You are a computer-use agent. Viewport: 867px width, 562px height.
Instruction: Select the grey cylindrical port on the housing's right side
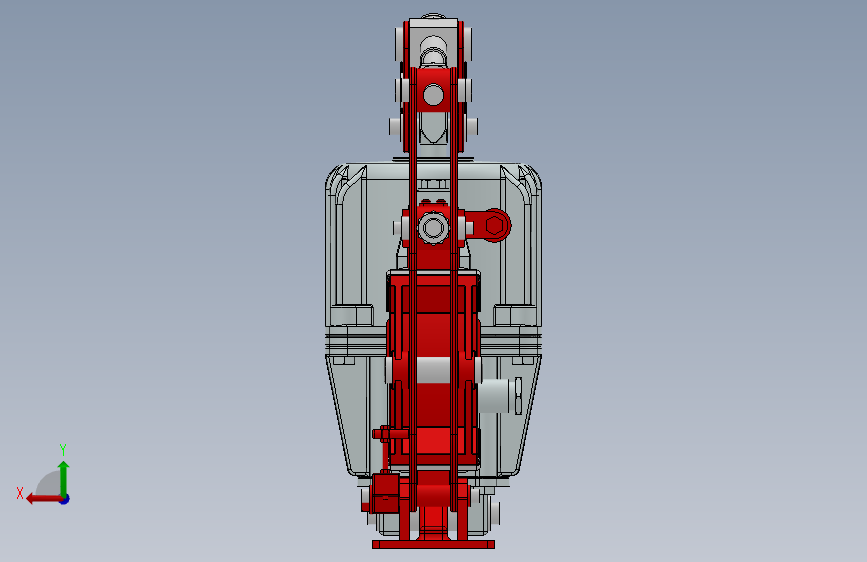tap(494, 396)
